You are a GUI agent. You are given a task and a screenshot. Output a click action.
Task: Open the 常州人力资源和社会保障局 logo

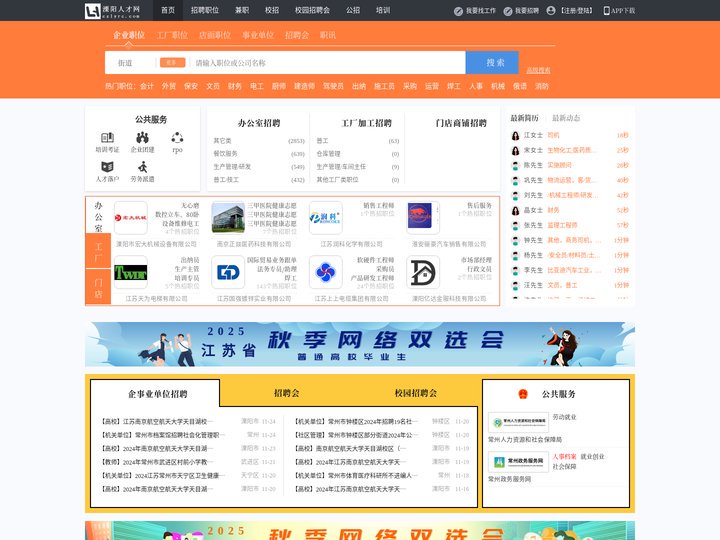point(518,422)
